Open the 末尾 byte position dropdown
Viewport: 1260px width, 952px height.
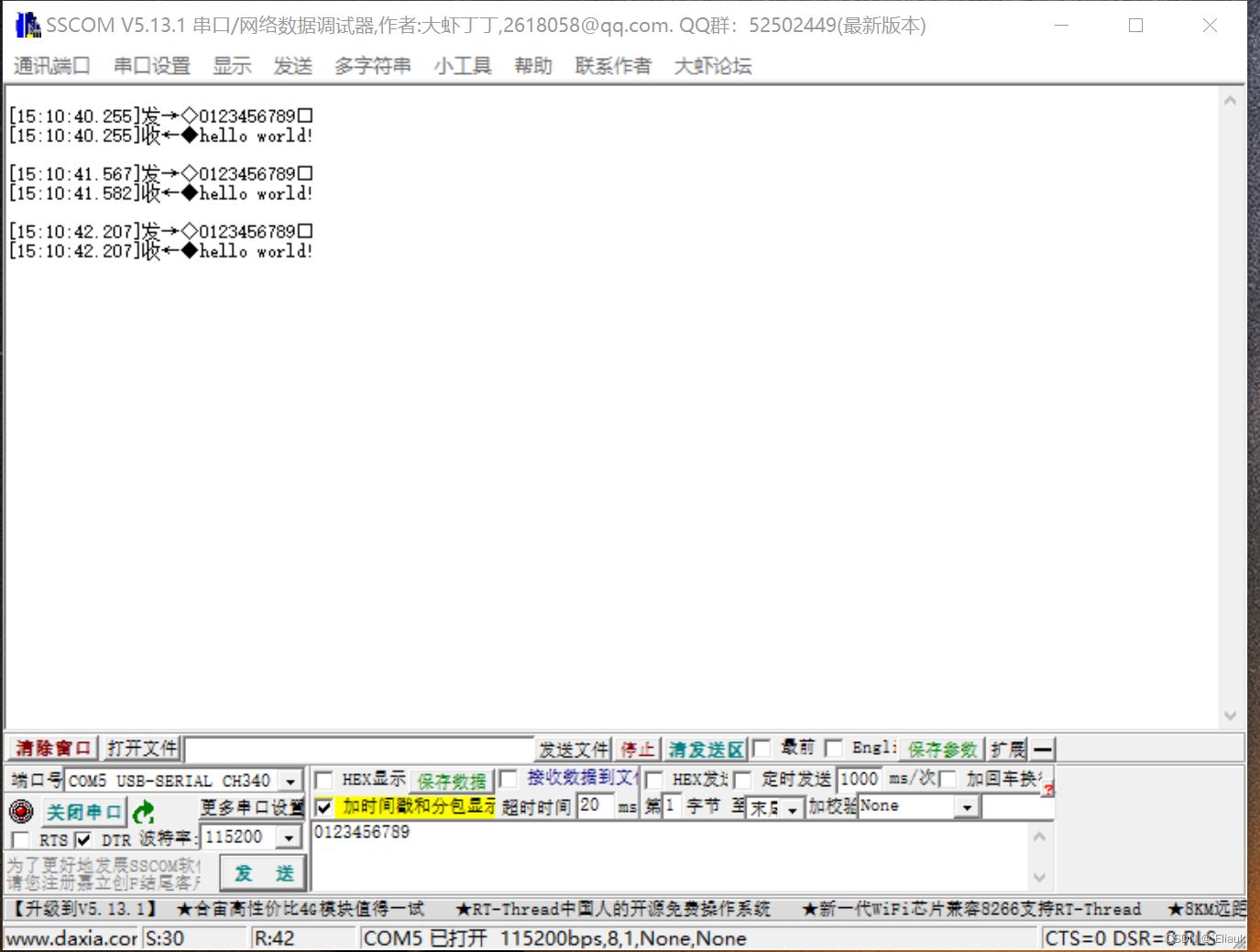click(793, 808)
